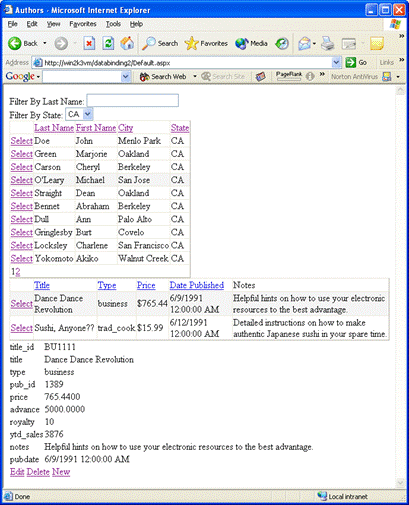This screenshot has height=505, width=409.
Task: Open the Edit menu
Action: click(x=32, y=24)
